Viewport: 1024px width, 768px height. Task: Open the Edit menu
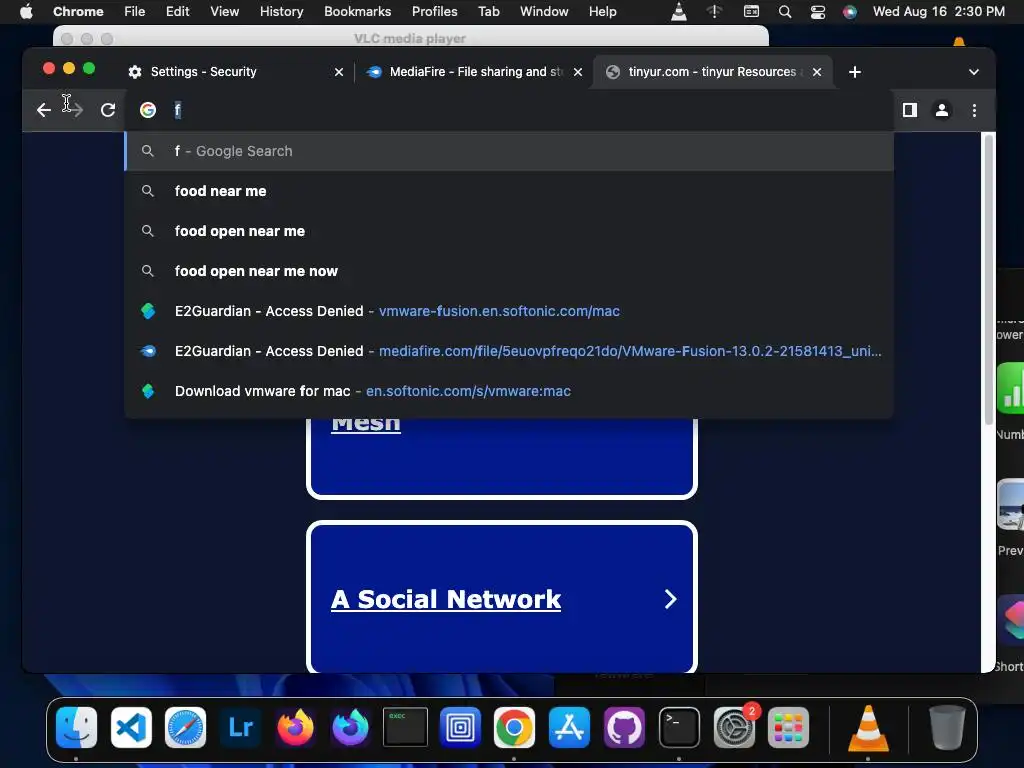(177, 11)
